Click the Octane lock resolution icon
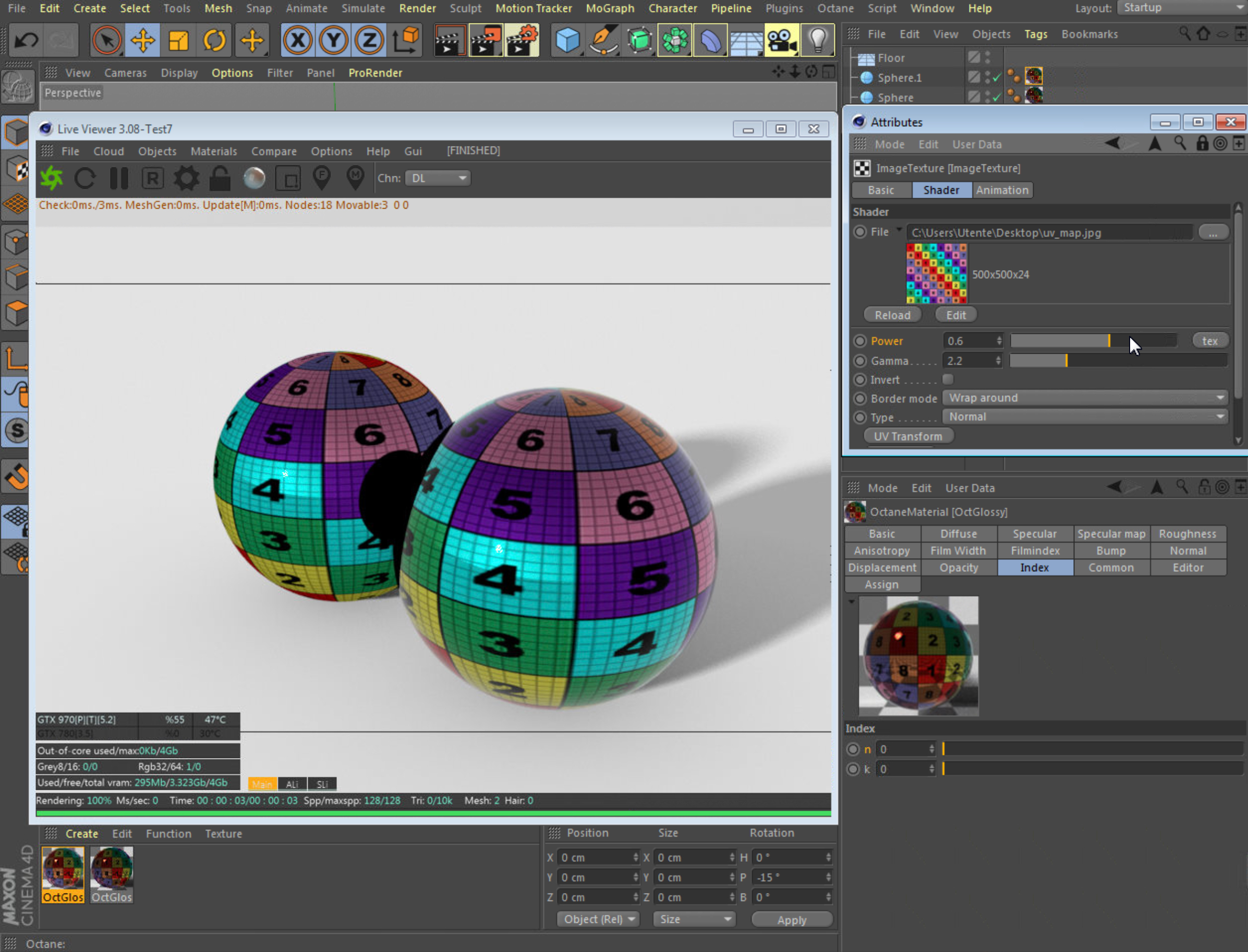Screen dimensions: 1248x952 [220, 178]
